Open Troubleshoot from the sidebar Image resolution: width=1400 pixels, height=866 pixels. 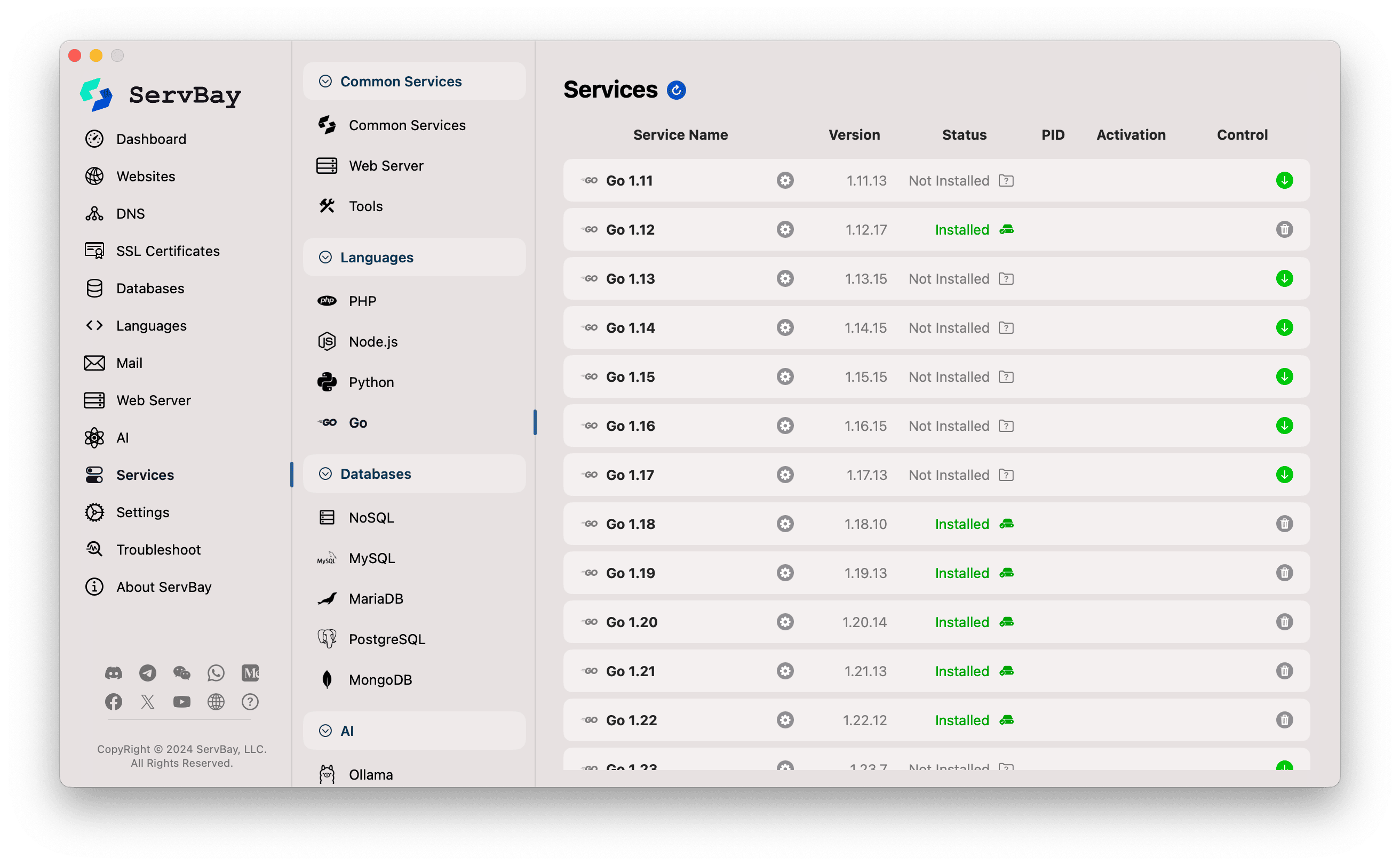coord(159,549)
